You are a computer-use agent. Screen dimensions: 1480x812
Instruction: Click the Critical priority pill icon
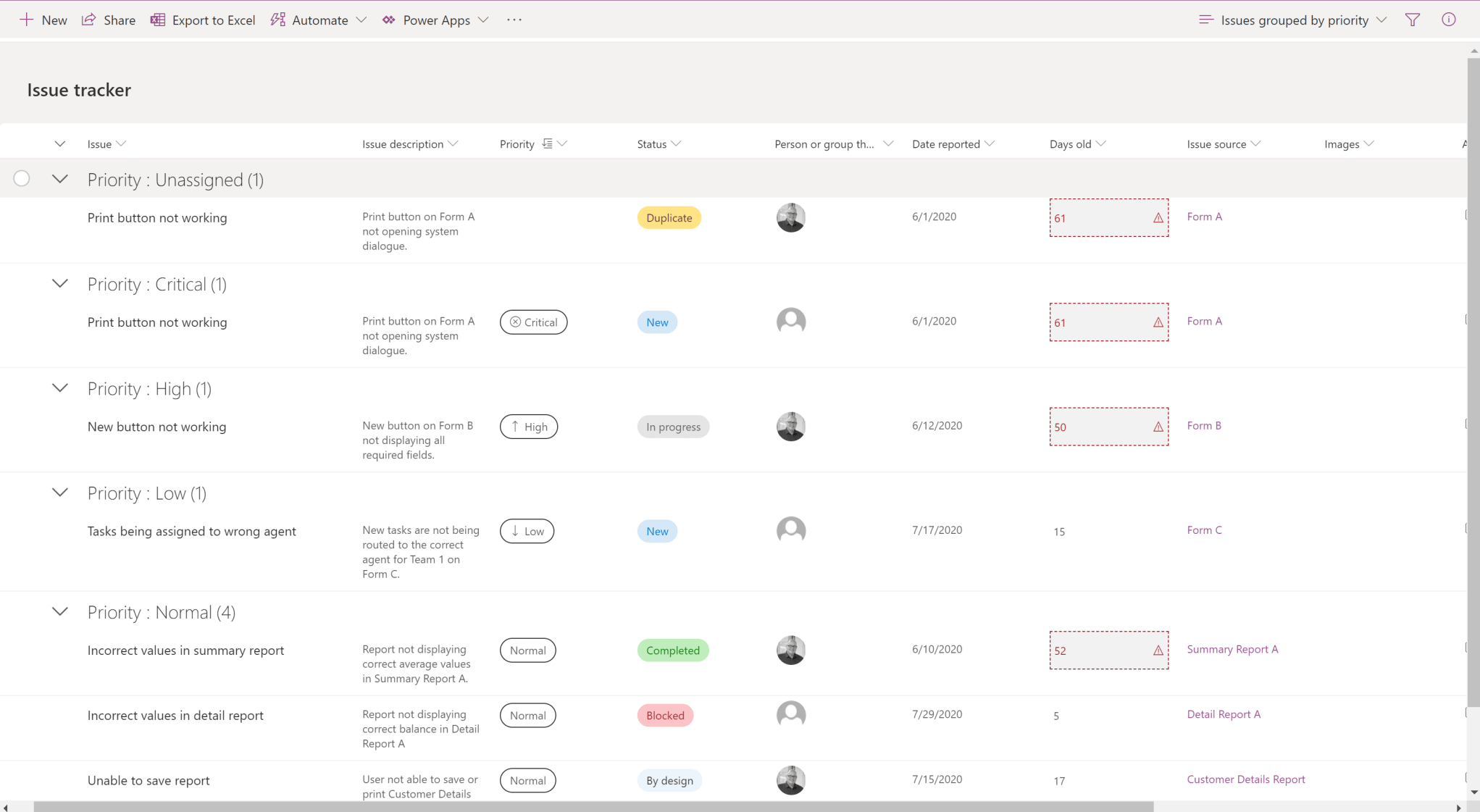coord(515,322)
